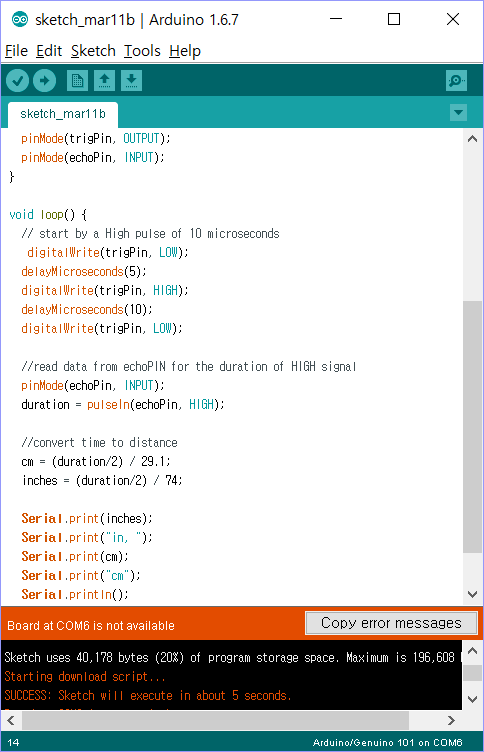Open the Edit menu
Image resolution: width=484 pixels, height=752 pixels.
click(49, 51)
